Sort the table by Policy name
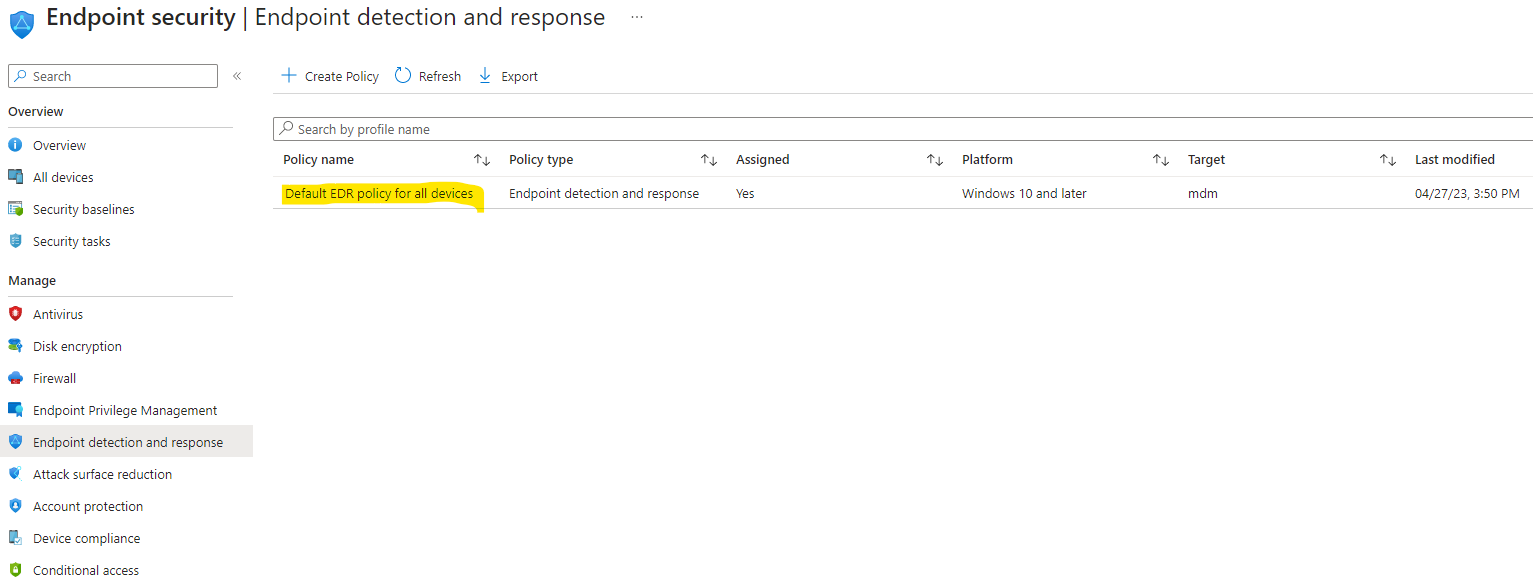The width and height of the screenshot is (1533, 581). coord(482,160)
